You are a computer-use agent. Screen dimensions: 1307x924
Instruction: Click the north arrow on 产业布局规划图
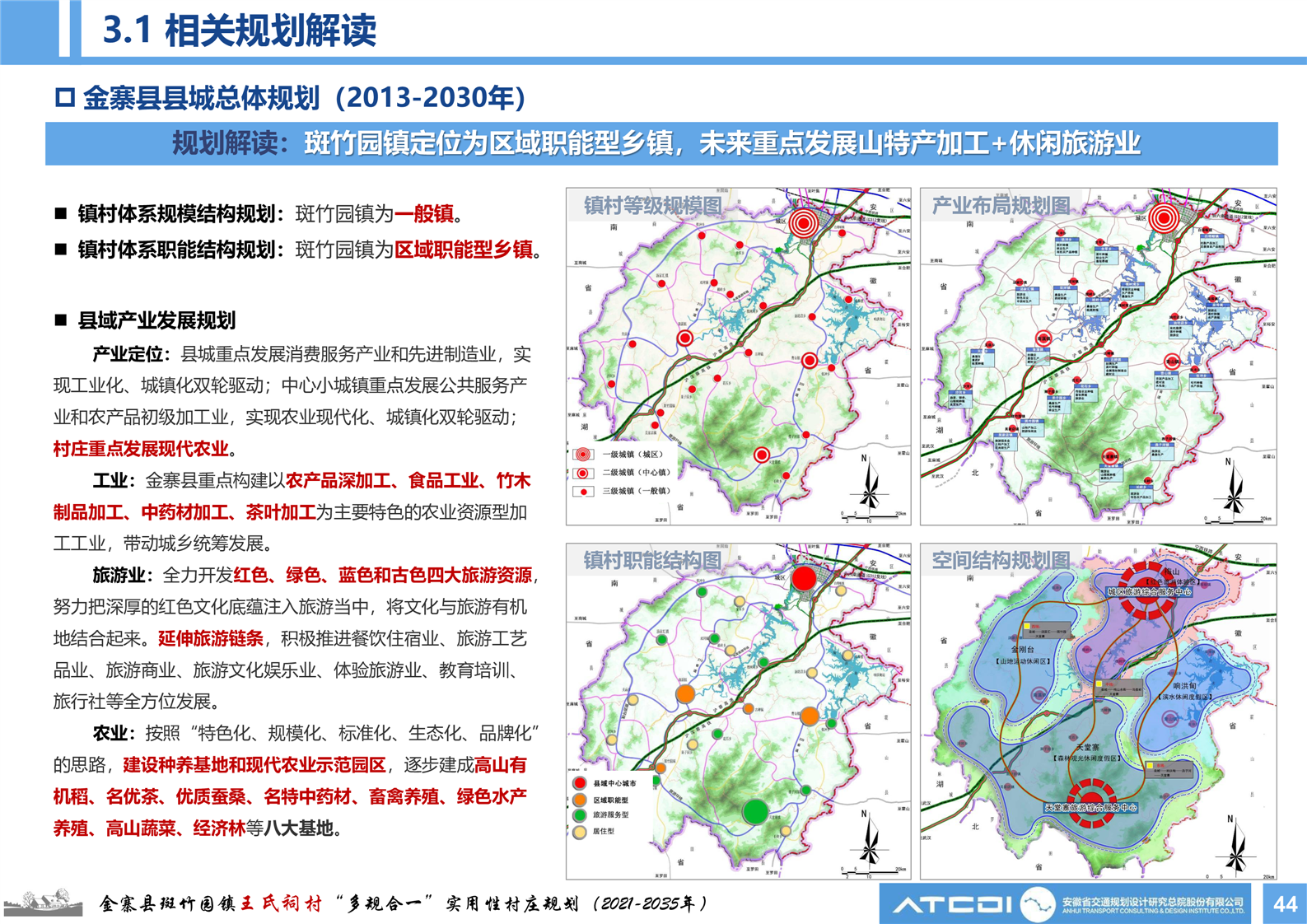1233,487
